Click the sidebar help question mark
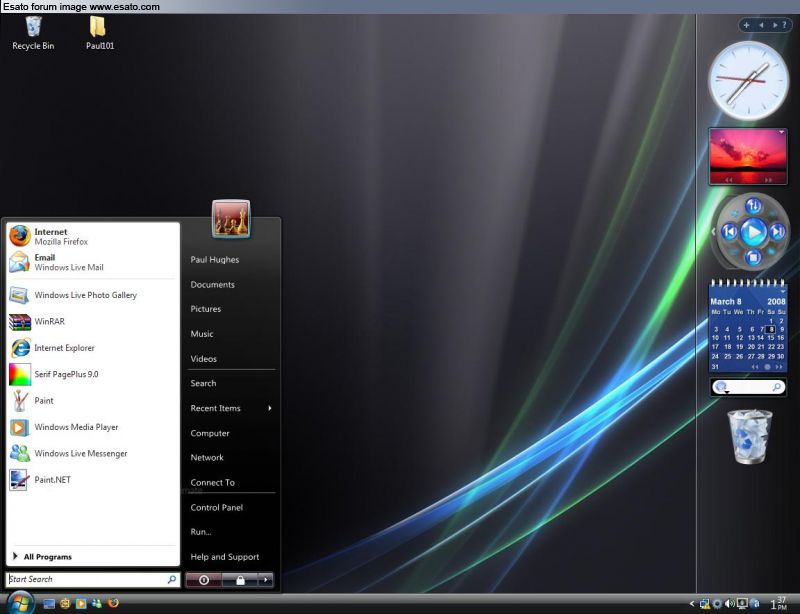The image size is (800, 614). (x=784, y=25)
